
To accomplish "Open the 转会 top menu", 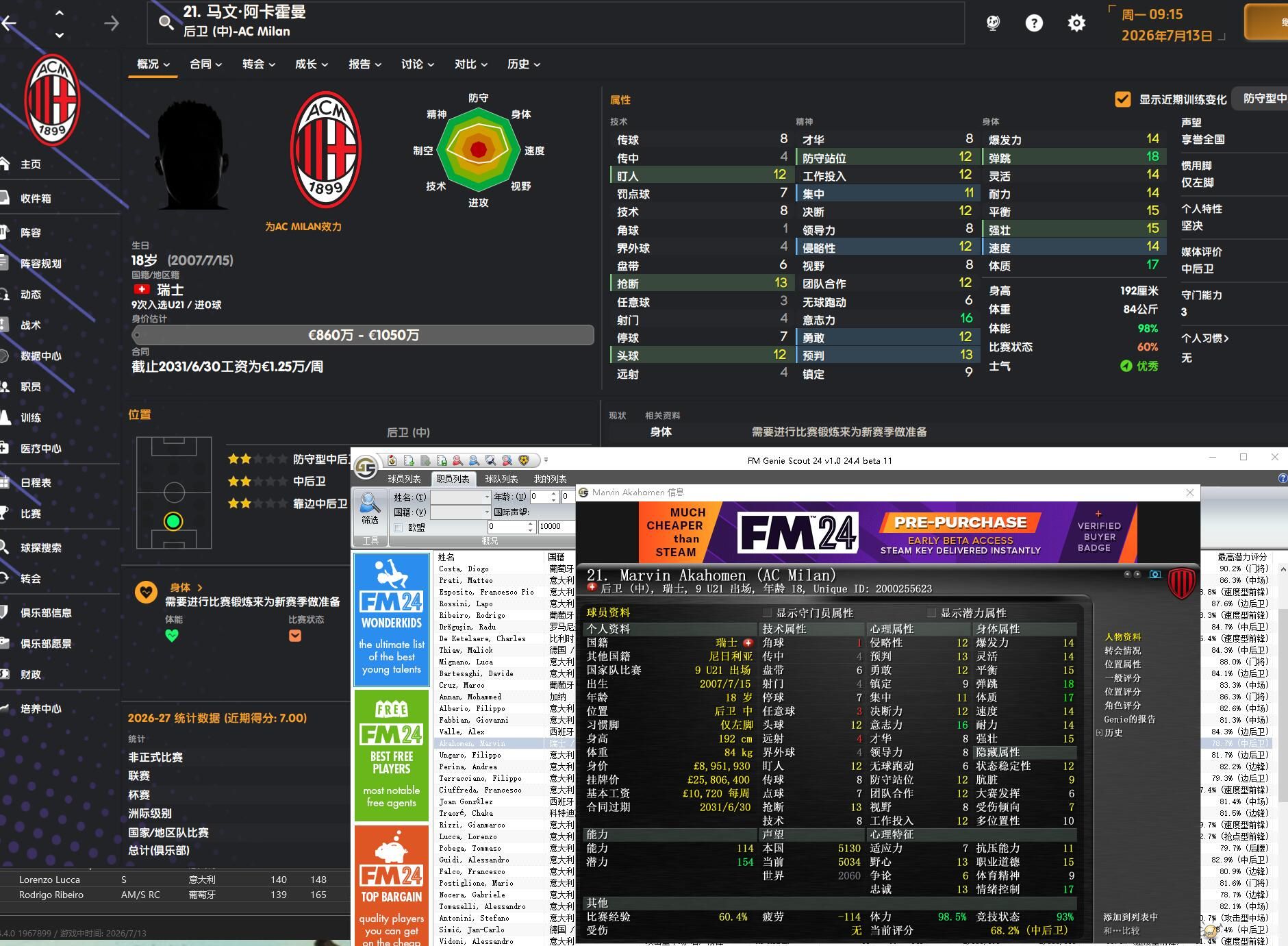I will coord(258,64).
